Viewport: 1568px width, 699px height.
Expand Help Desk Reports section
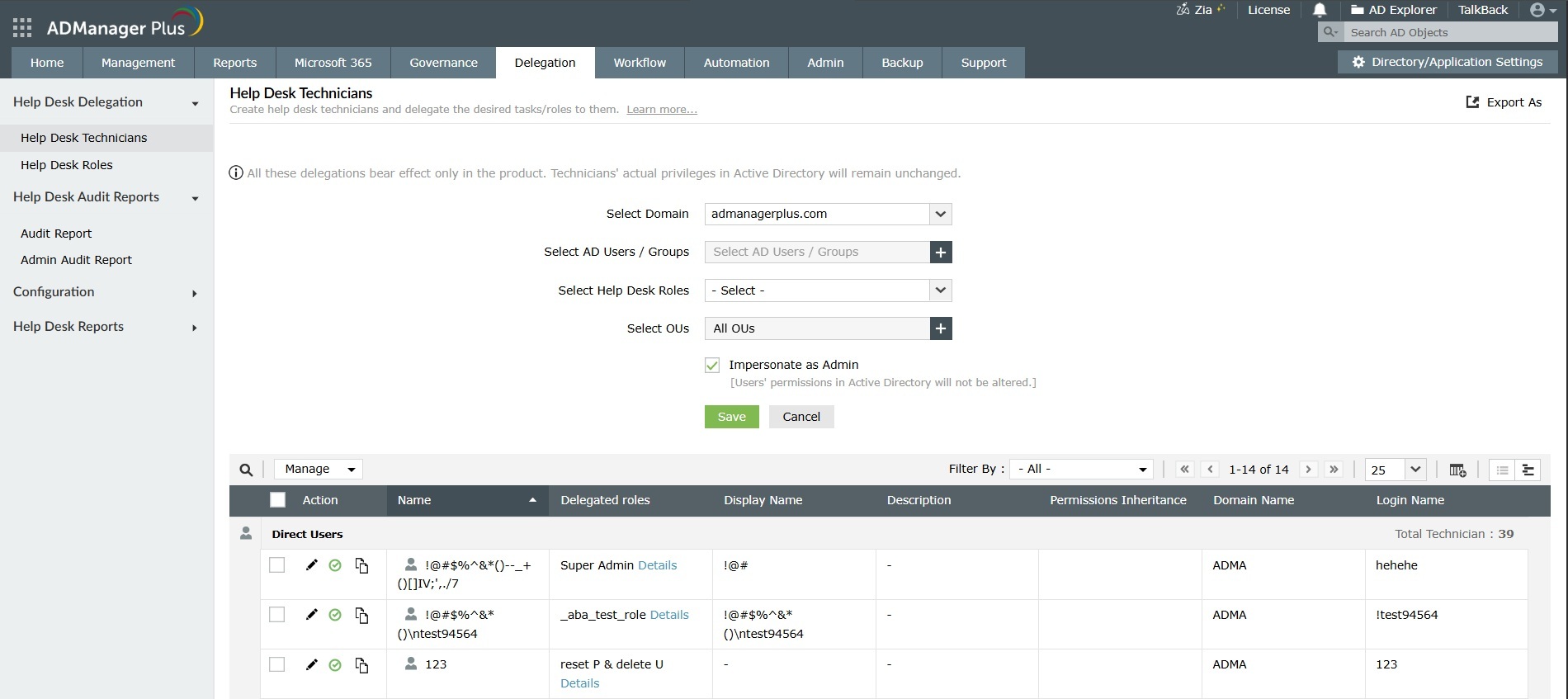click(195, 328)
